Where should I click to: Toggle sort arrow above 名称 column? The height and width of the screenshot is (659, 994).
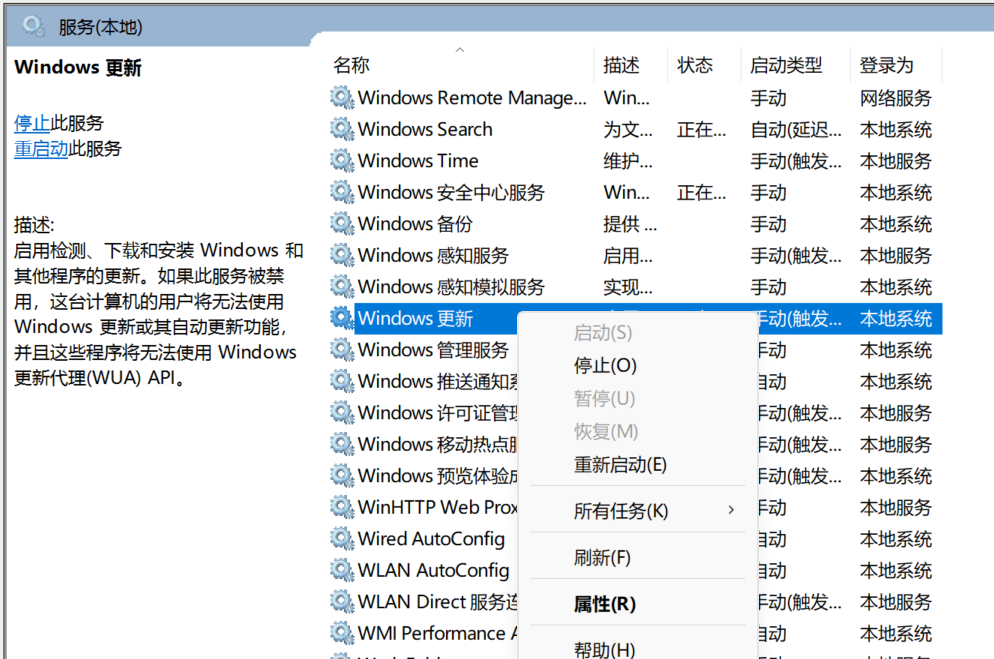pyautogui.click(x=460, y=49)
